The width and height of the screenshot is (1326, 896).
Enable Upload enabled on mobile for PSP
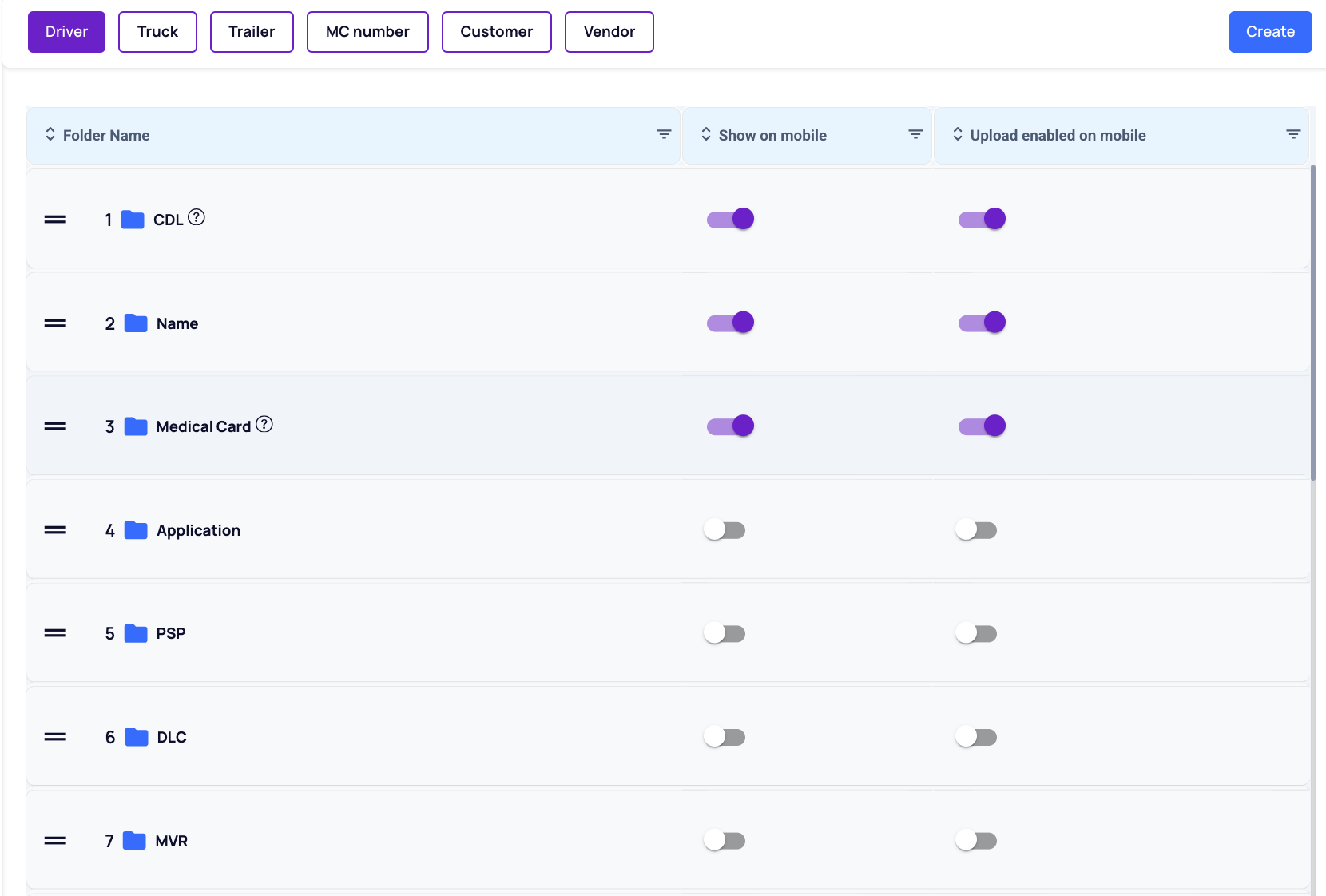tap(976, 633)
